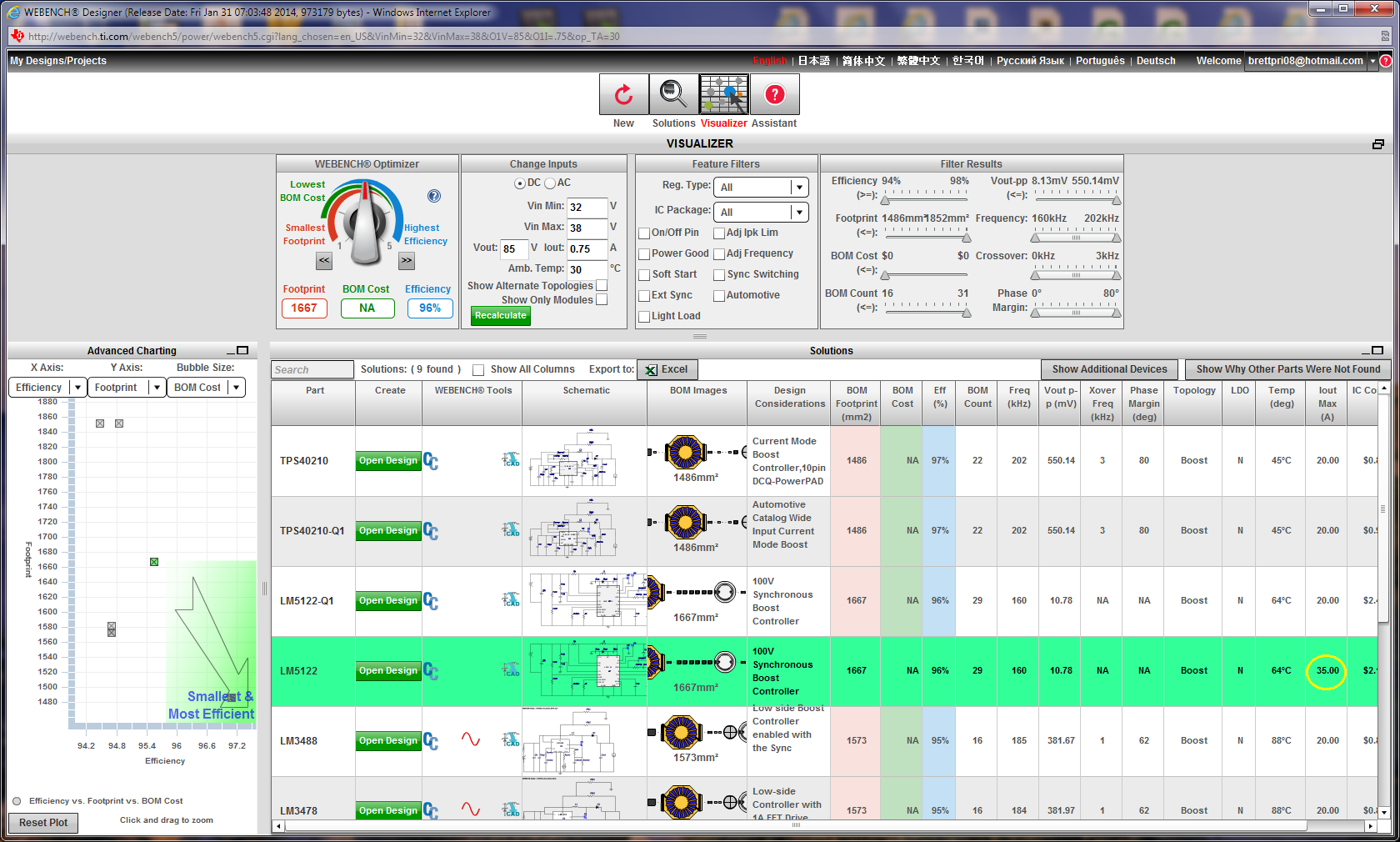The image size is (1400, 842).
Task: Open the IC Package dropdown
Action: click(797, 212)
